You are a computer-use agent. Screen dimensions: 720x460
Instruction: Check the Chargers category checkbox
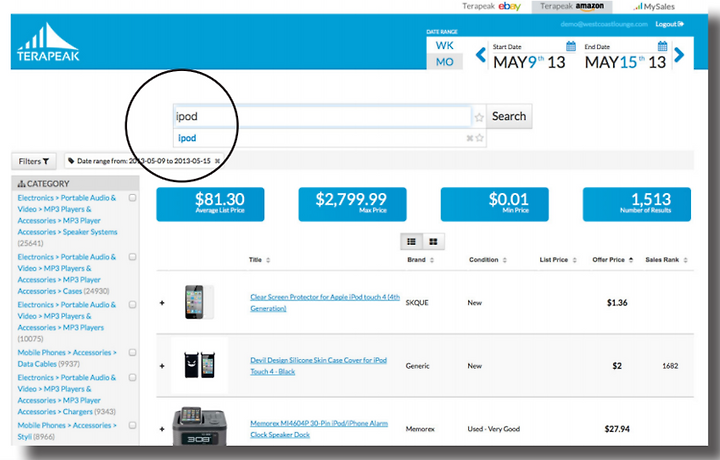[132, 377]
